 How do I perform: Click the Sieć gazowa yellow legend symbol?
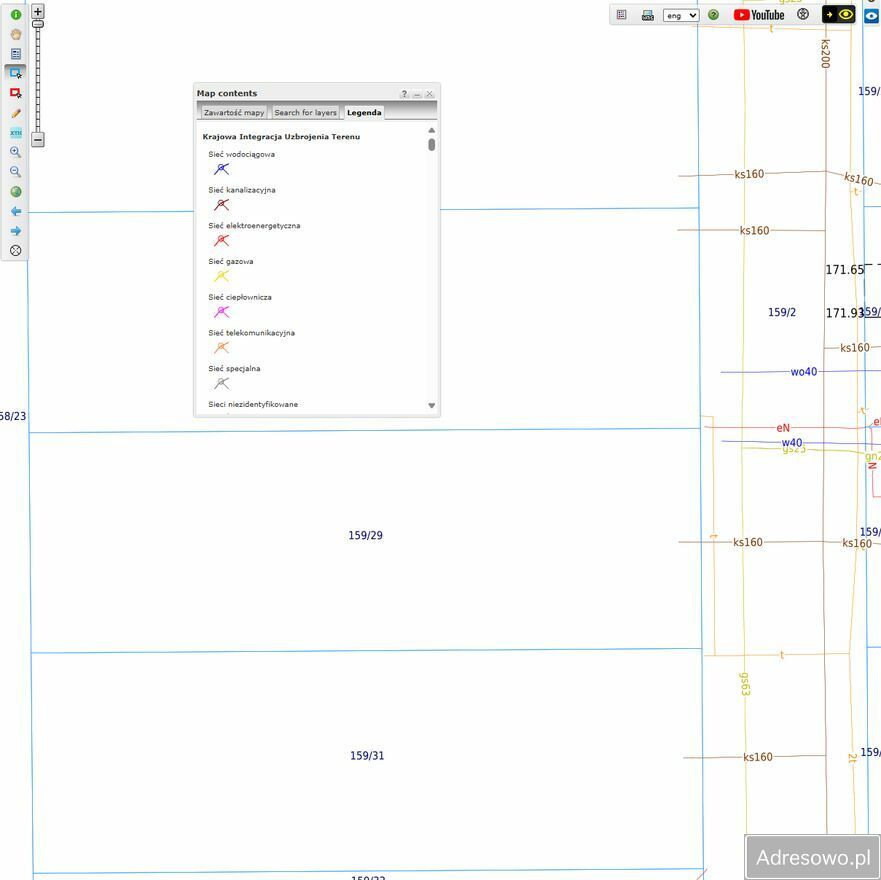click(x=221, y=276)
